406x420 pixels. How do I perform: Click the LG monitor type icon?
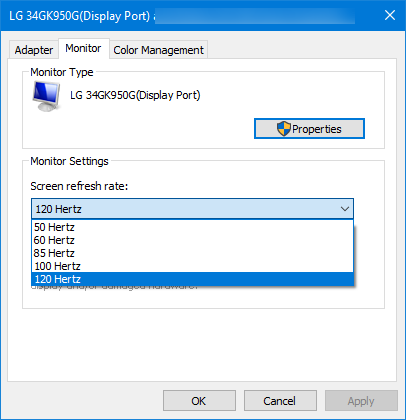pyautogui.click(x=46, y=96)
